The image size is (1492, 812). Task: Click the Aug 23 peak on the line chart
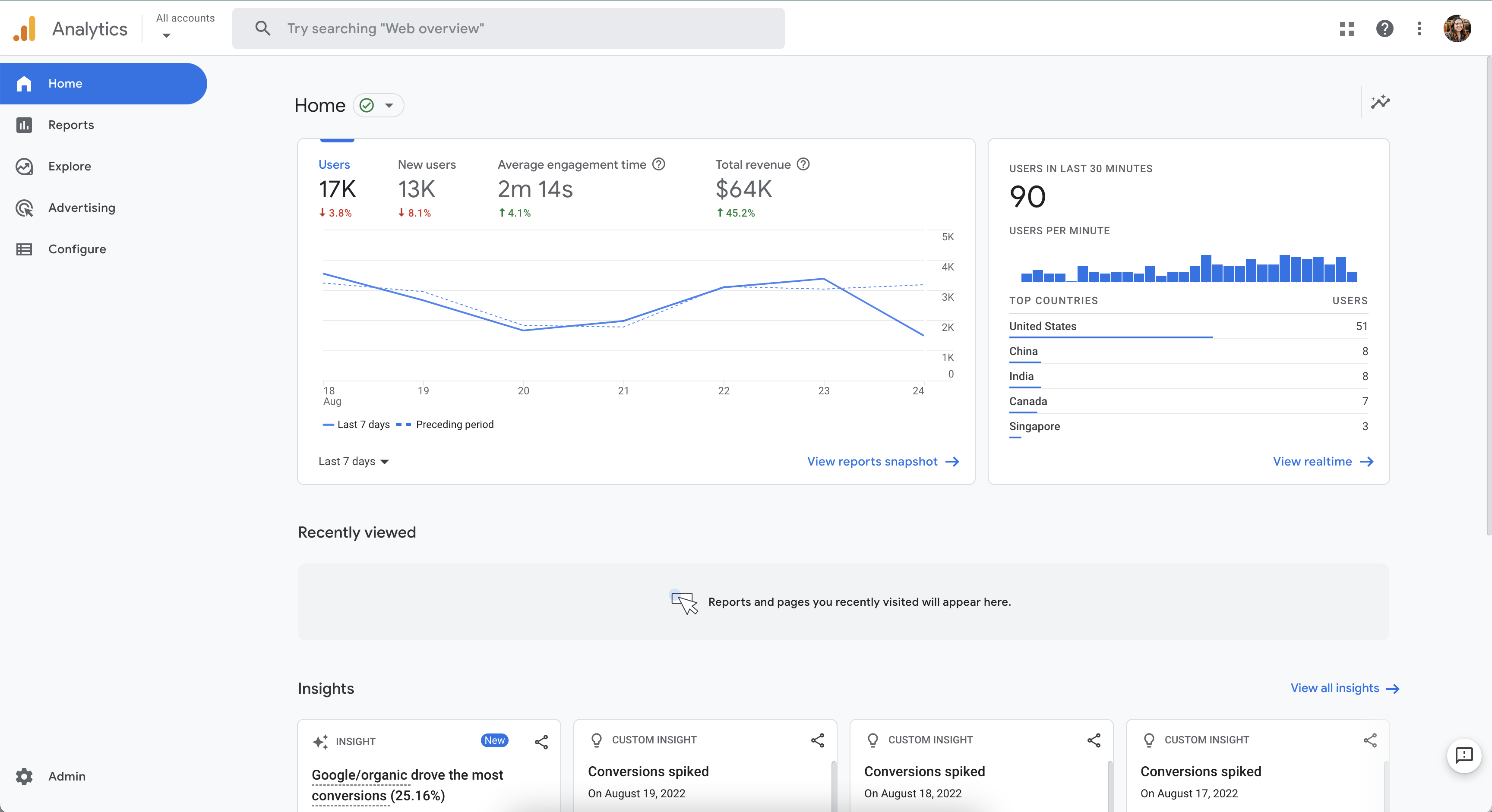pyautogui.click(x=823, y=279)
